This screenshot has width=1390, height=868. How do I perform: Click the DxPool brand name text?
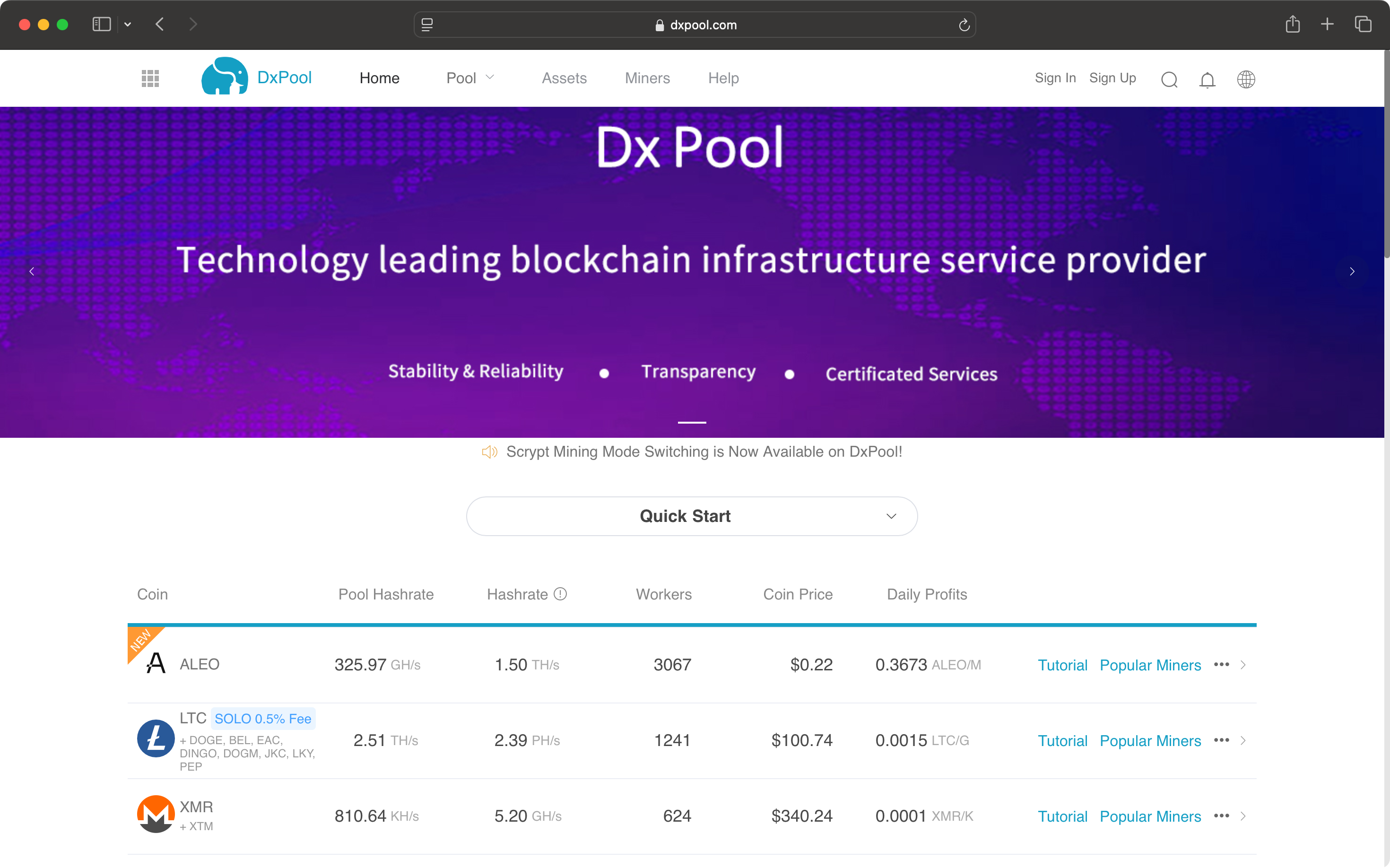coord(284,78)
